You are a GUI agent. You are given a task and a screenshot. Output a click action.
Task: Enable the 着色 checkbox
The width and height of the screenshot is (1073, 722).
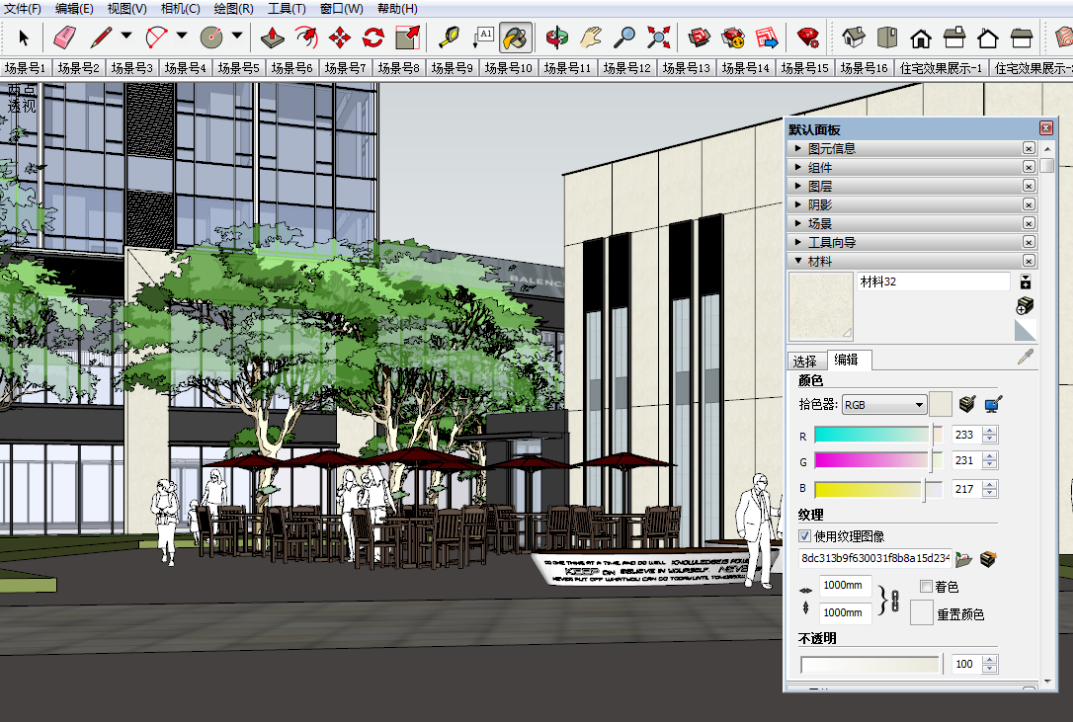(926, 587)
